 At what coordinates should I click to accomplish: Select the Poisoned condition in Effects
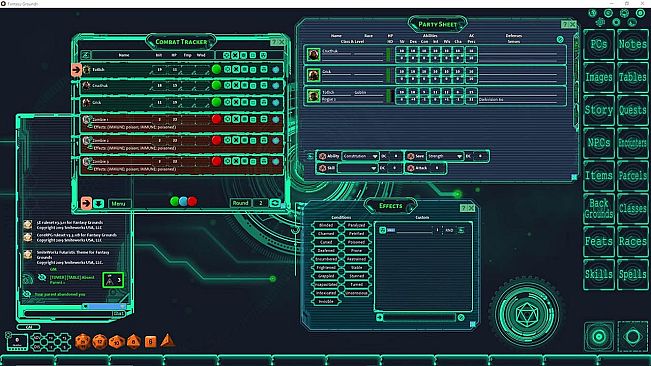356,242
